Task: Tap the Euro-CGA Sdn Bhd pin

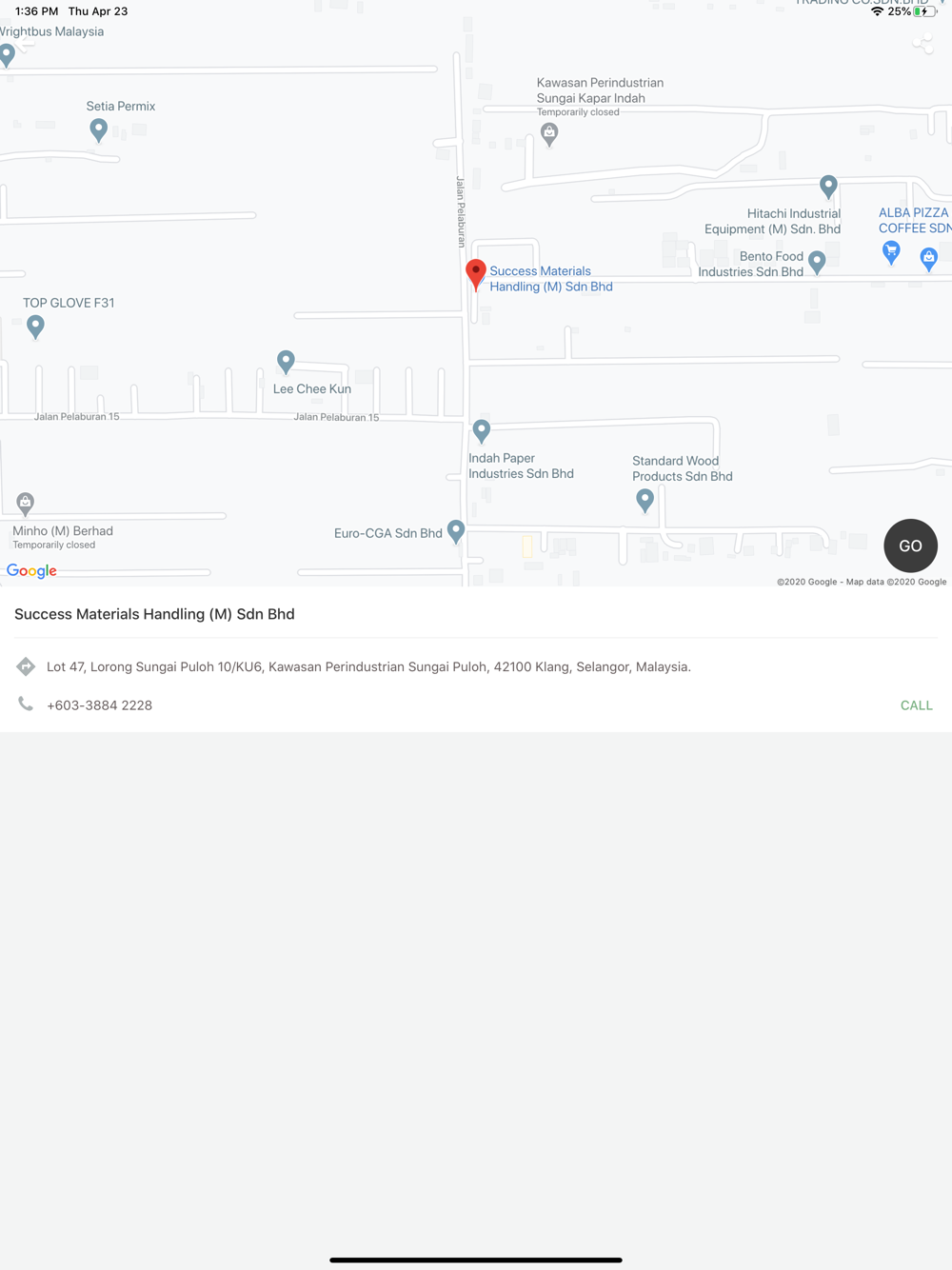Action: [x=456, y=531]
